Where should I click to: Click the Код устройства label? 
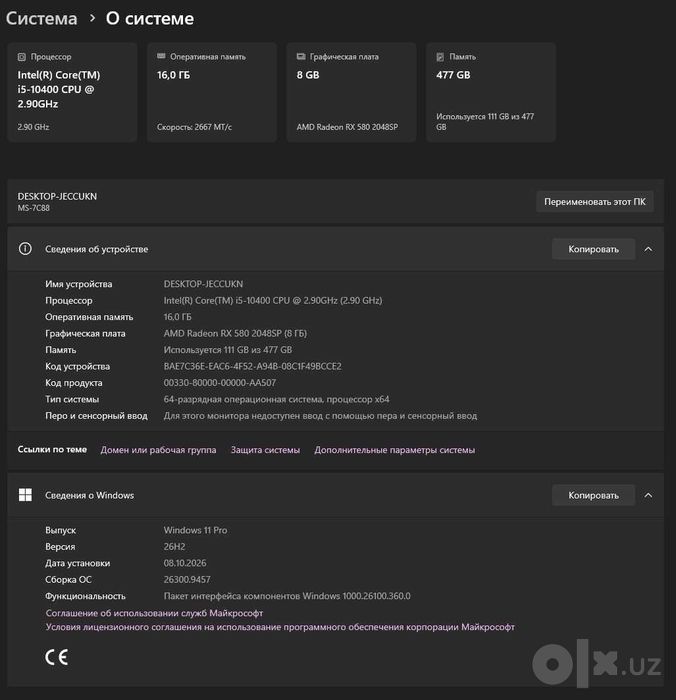click(x=77, y=367)
